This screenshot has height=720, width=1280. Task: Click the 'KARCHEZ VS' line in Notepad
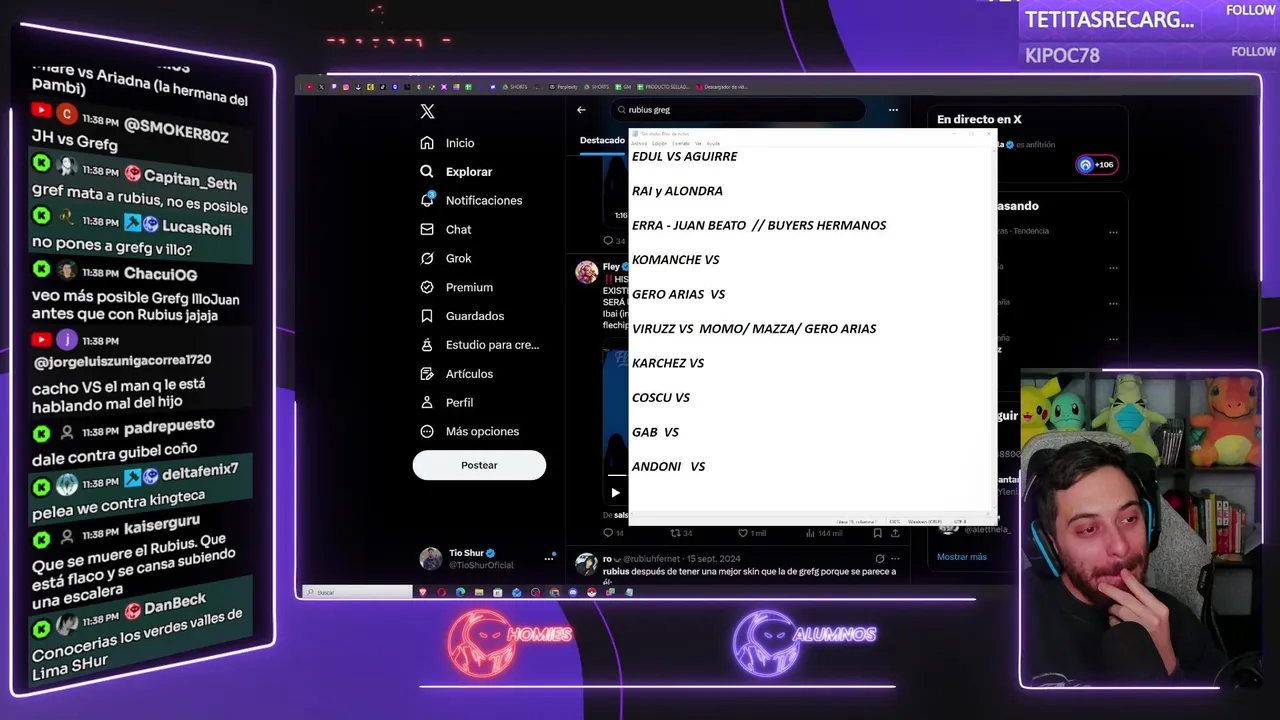tap(668, 363)
